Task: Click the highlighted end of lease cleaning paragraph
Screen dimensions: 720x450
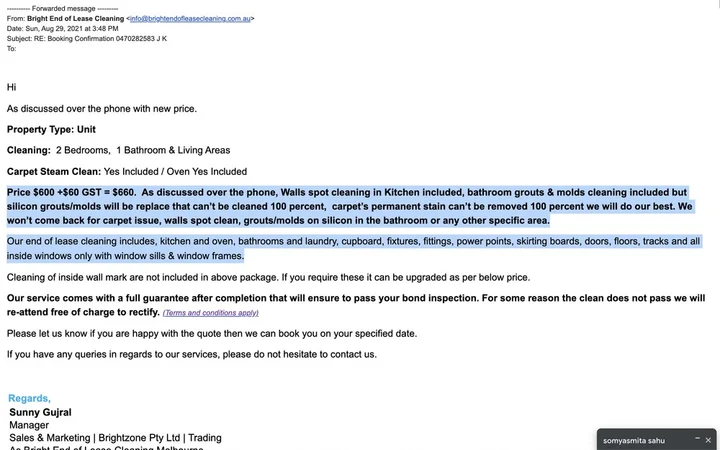Action: [x=355, y=248]
